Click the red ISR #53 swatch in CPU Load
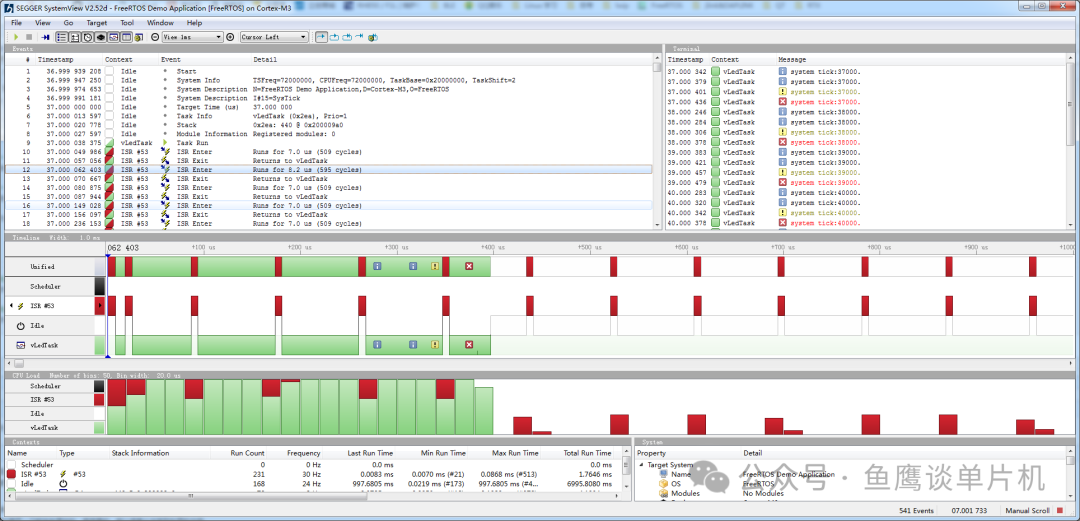1080x521 pixels. click(99, 400)
